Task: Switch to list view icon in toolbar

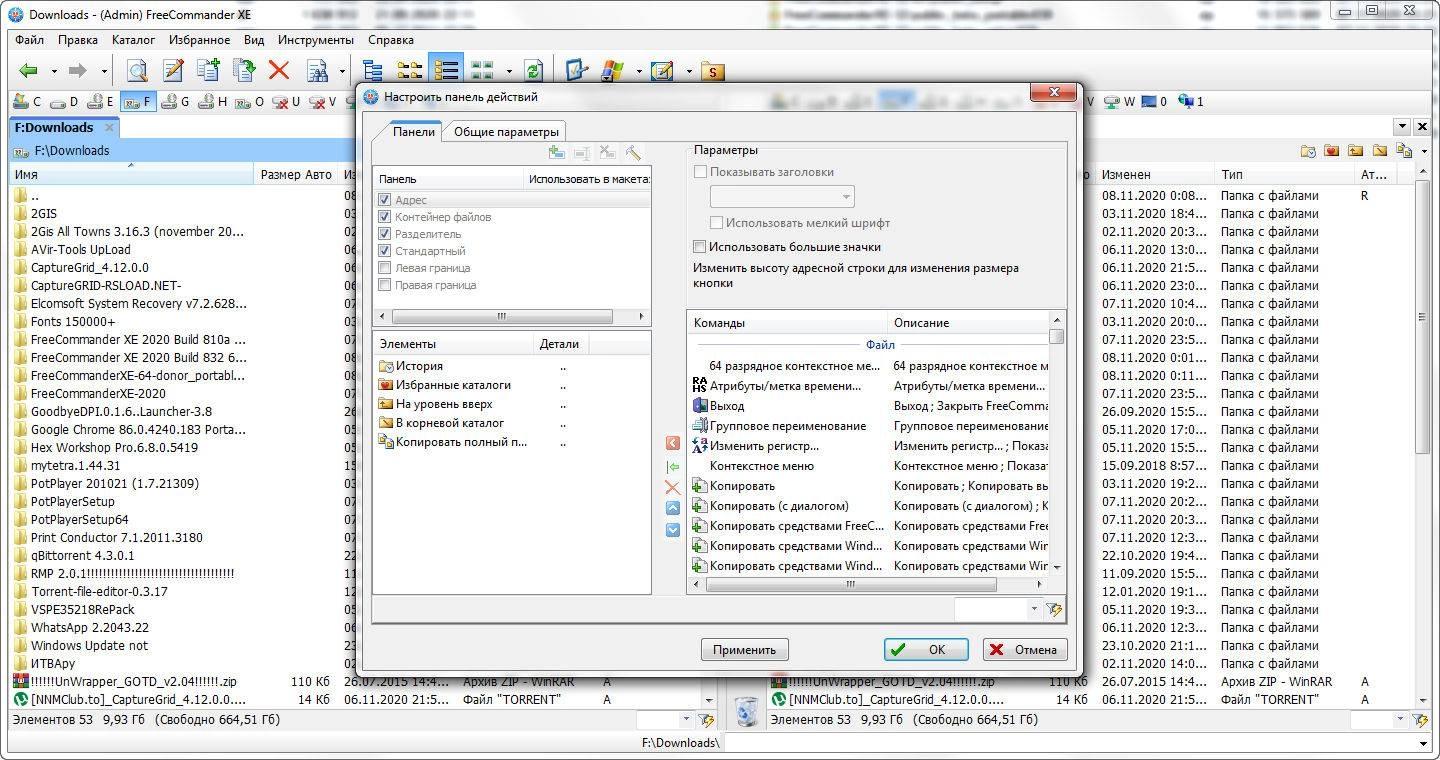Action: [x=410, y=70]
